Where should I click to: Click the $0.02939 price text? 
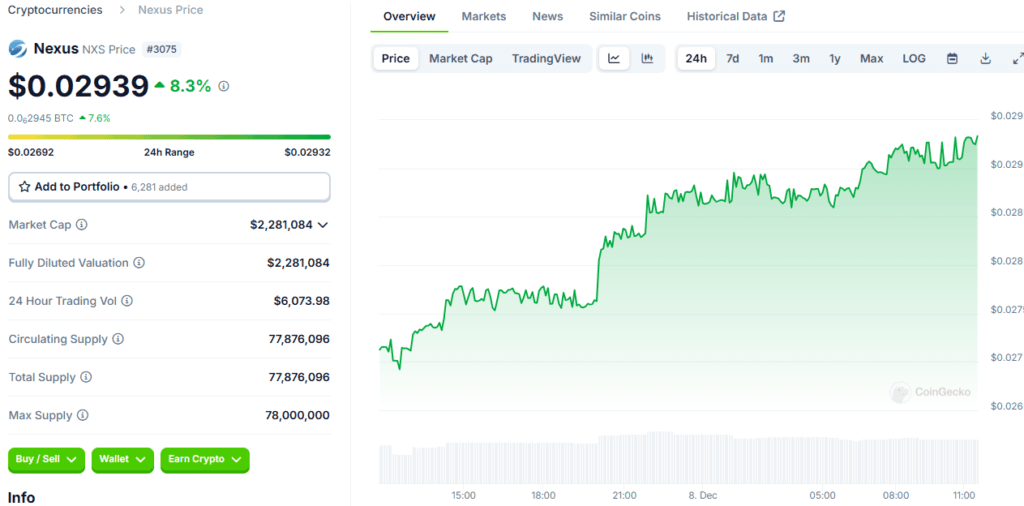[x=78, y=86]
